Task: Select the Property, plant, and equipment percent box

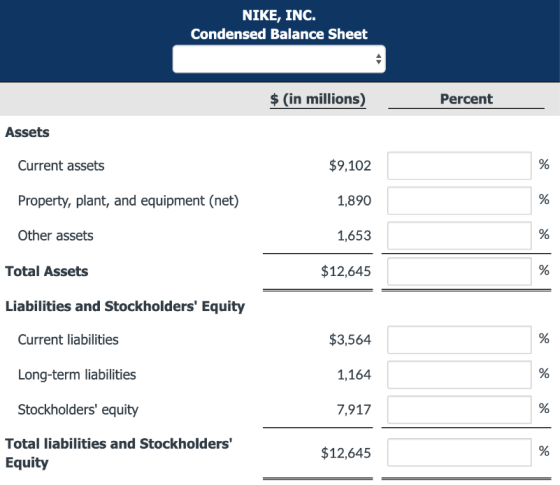Action: point(459,201)
